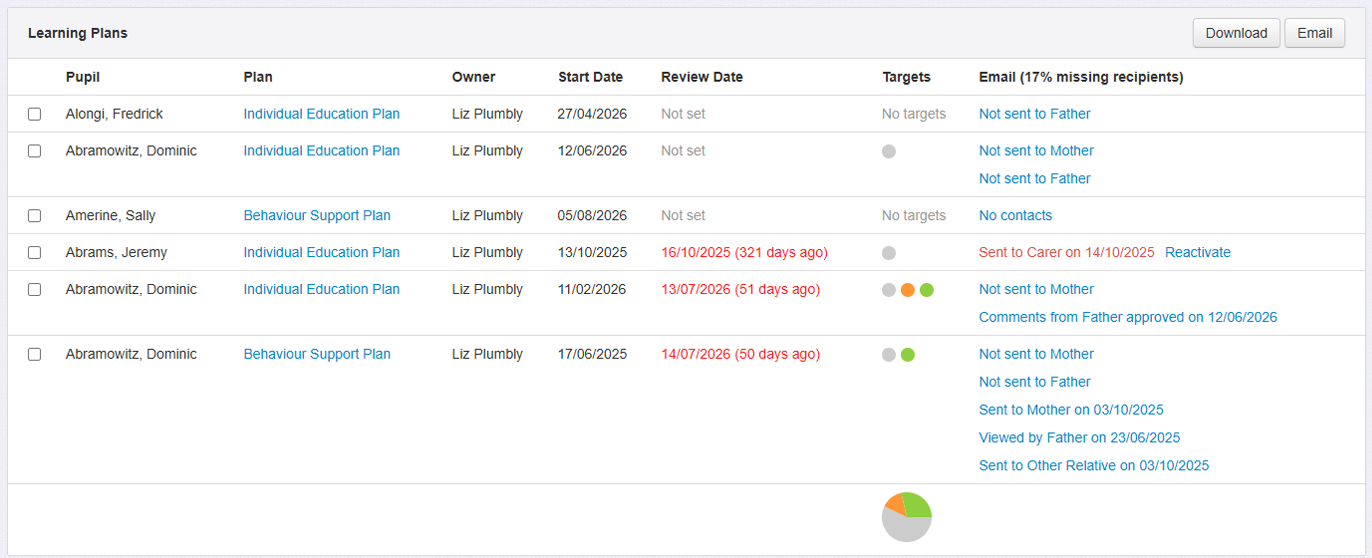This screenshot has height=558, width=1372.
Task: Select the checkbox for Abrams, Jeremy
Action: point(35,253)
